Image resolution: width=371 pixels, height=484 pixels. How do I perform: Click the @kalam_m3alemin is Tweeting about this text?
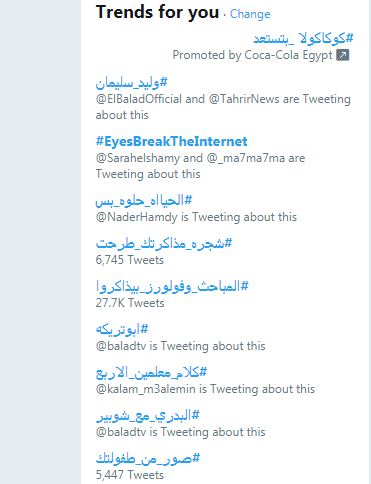tap(205, 389)
